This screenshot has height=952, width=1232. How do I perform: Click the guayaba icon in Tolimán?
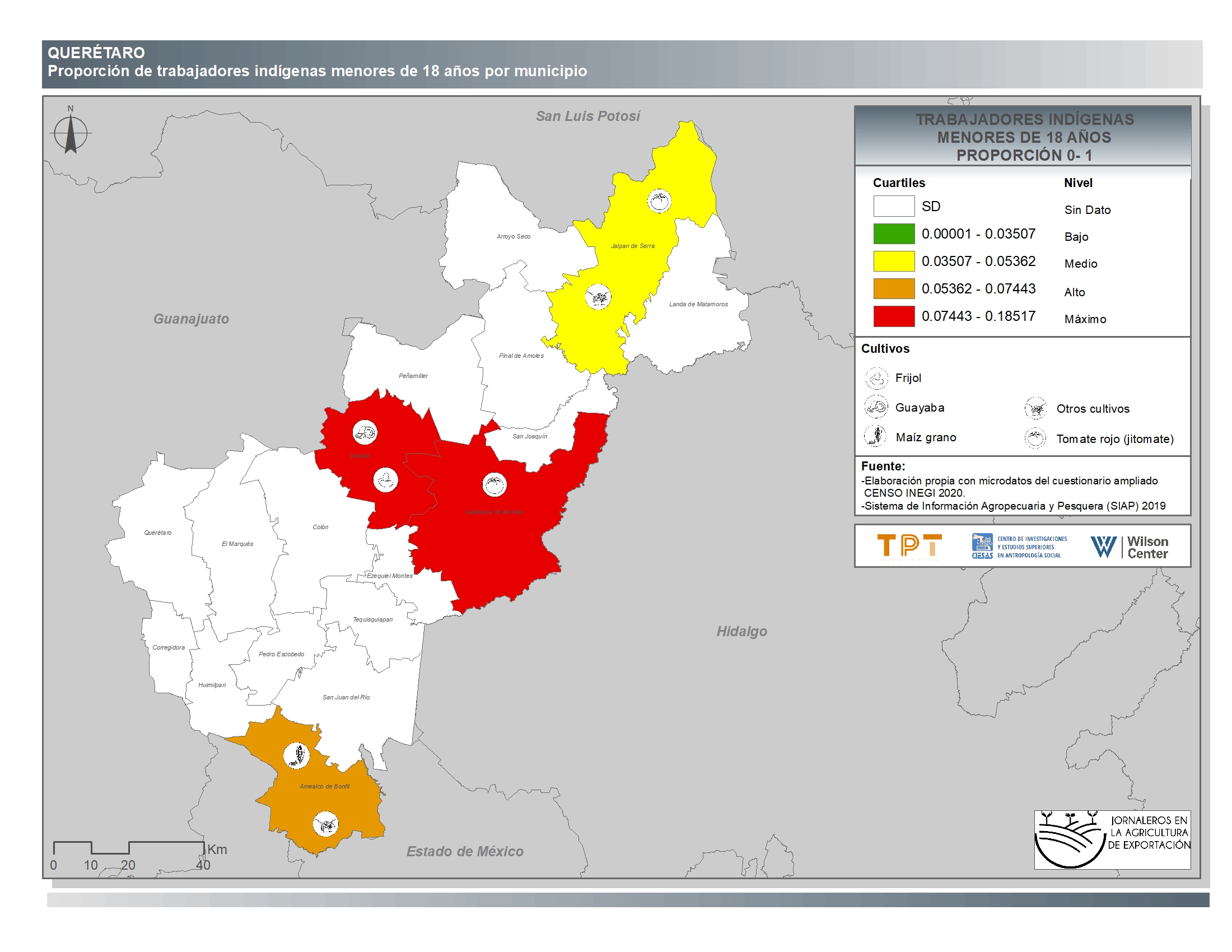[x=365, y=432]
